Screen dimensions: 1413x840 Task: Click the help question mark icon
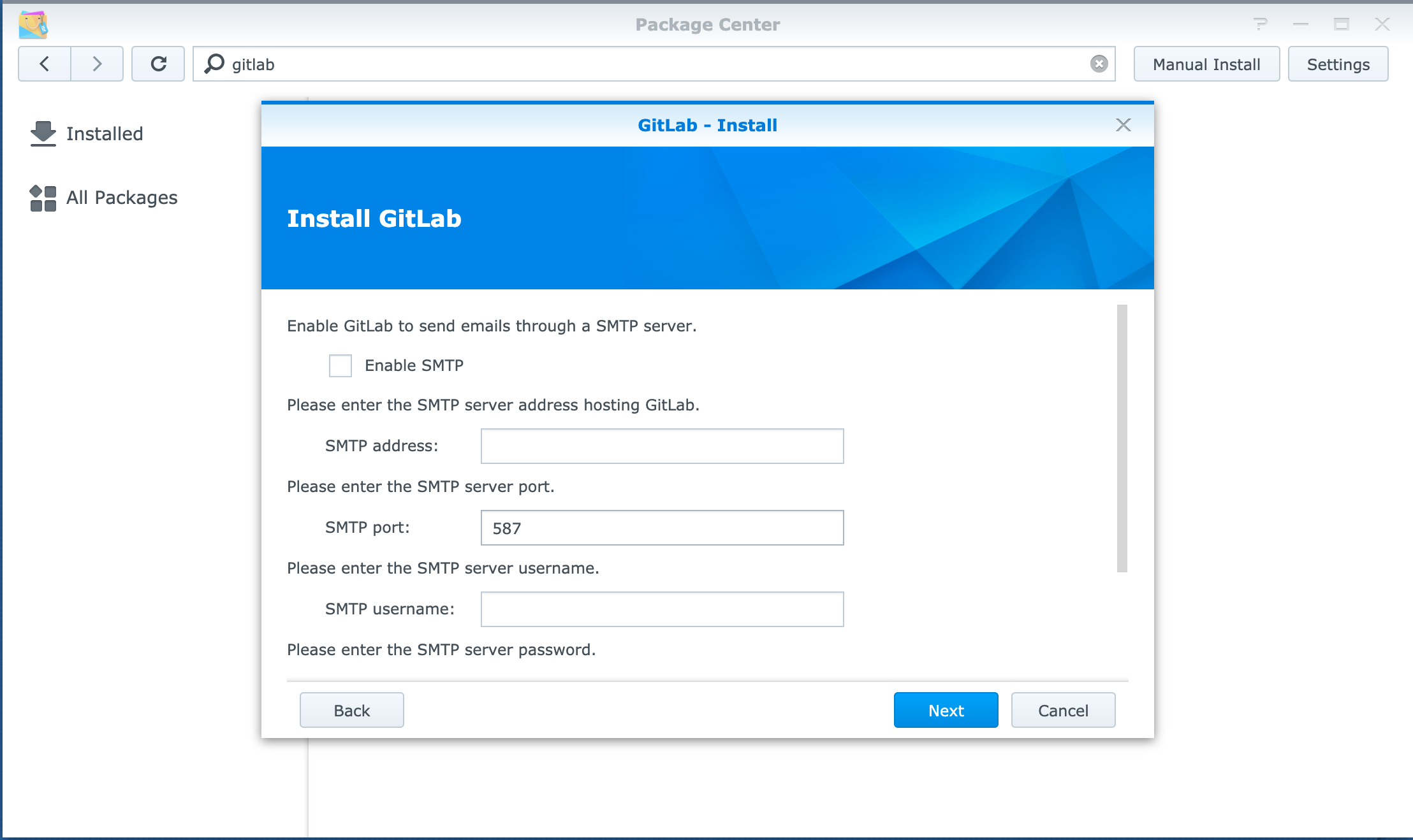tap(1260, 24)
